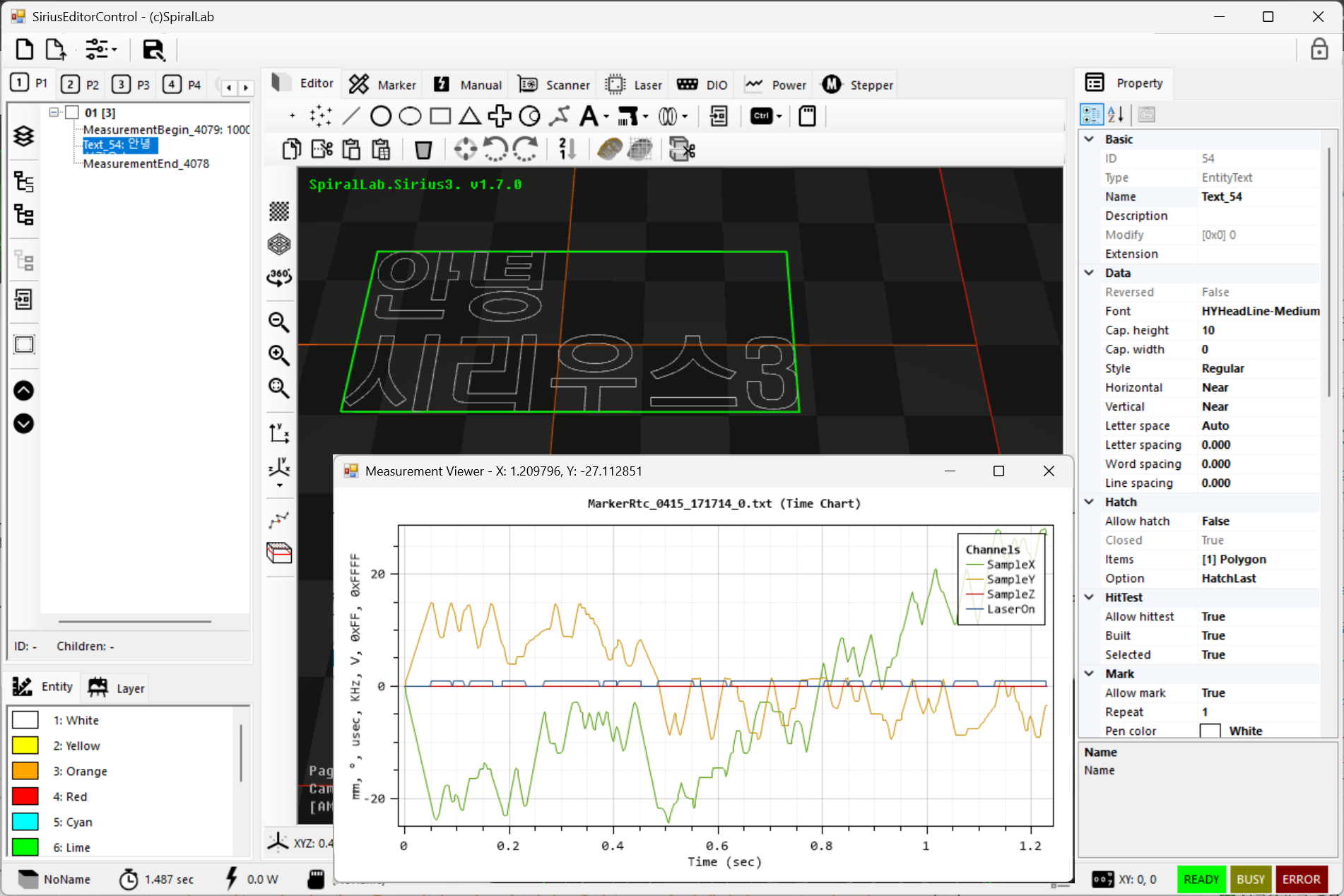The image size is (1344, 896).
Task: Switch to categorized property view
Action: 1091,114
